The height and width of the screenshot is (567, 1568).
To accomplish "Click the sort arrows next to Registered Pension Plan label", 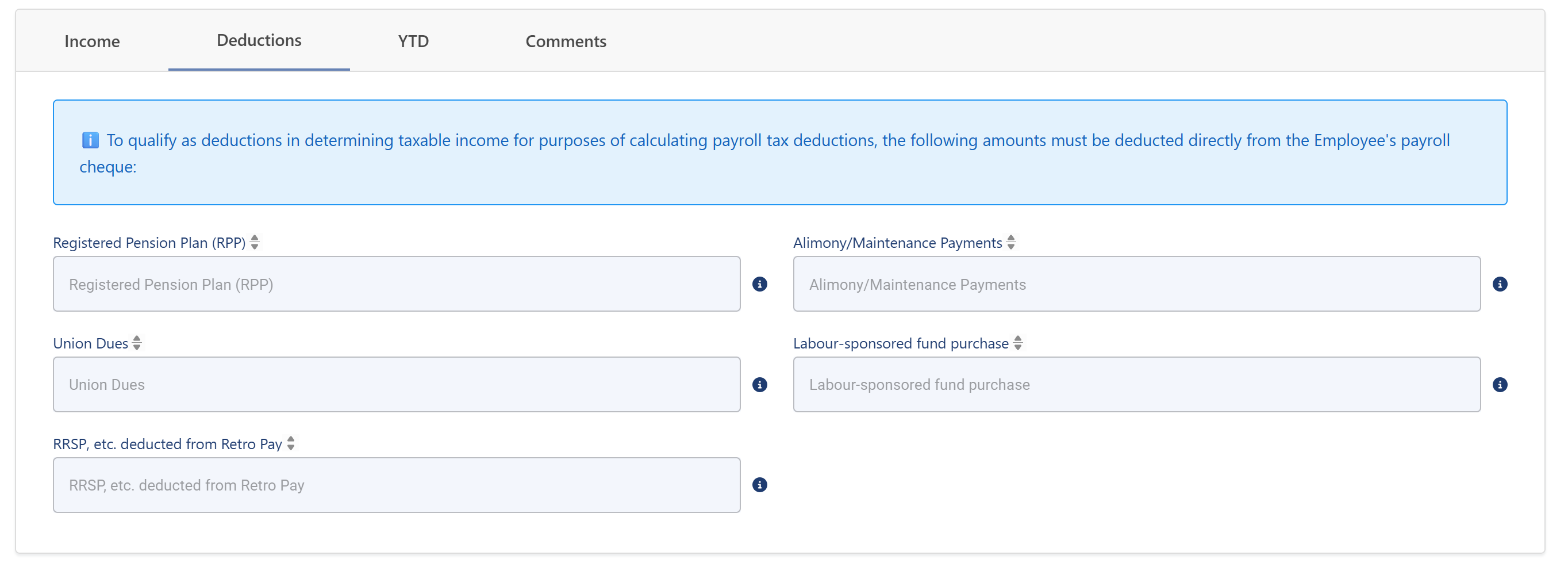I will [x=255, y=243].
